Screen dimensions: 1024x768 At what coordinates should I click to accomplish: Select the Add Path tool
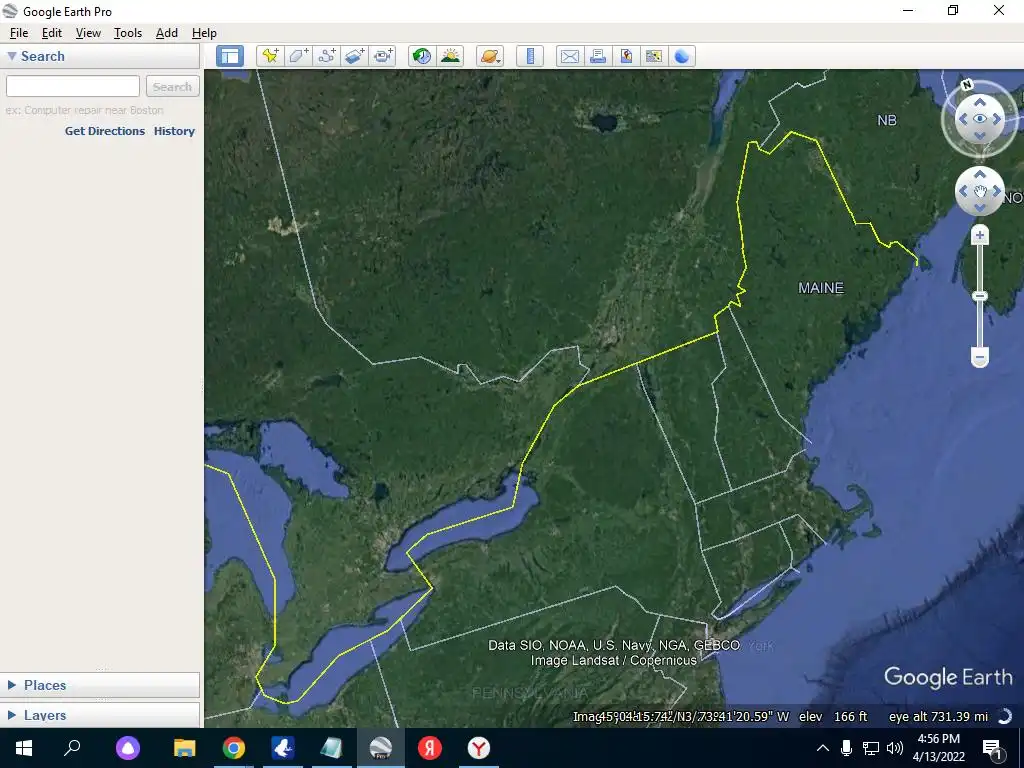pyautogui.click(x=327, y=56)
